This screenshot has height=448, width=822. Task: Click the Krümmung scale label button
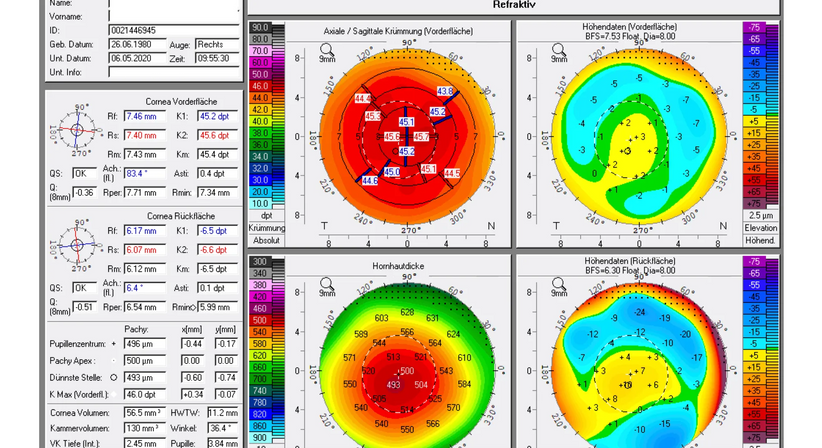(x=265, y=228)
